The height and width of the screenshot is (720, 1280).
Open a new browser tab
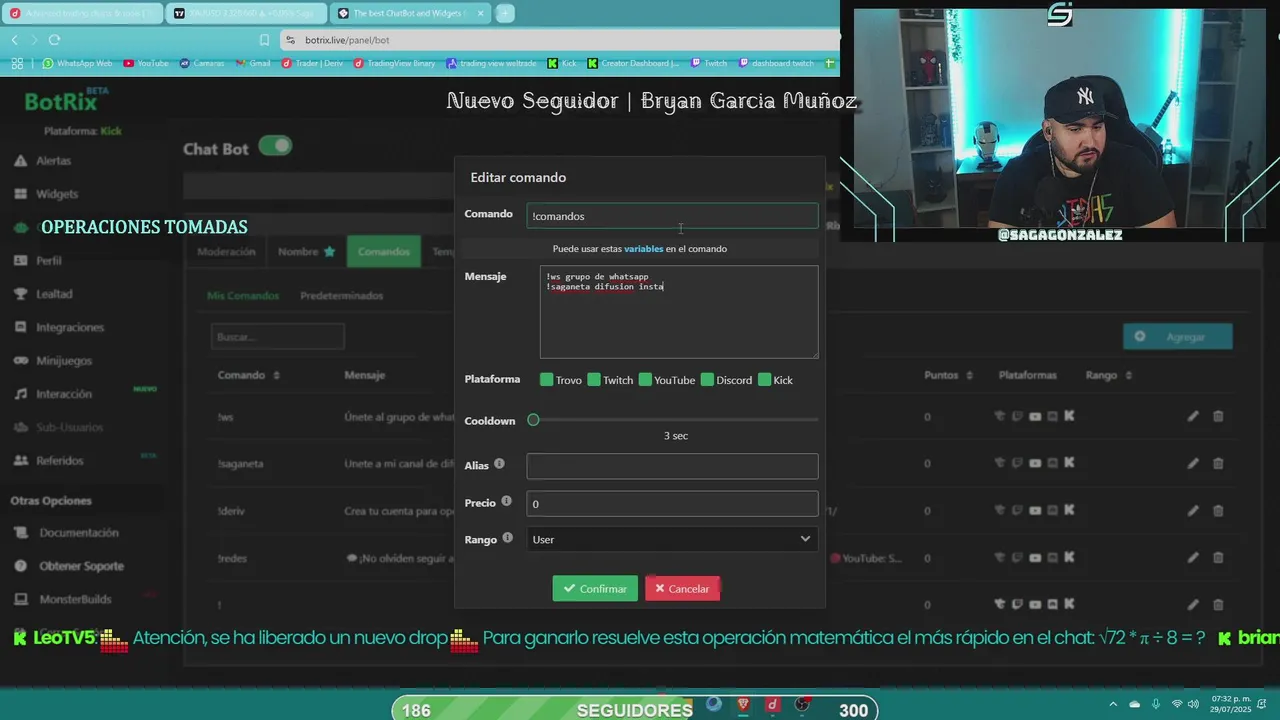pyautogui.click(x=505, y=13)
